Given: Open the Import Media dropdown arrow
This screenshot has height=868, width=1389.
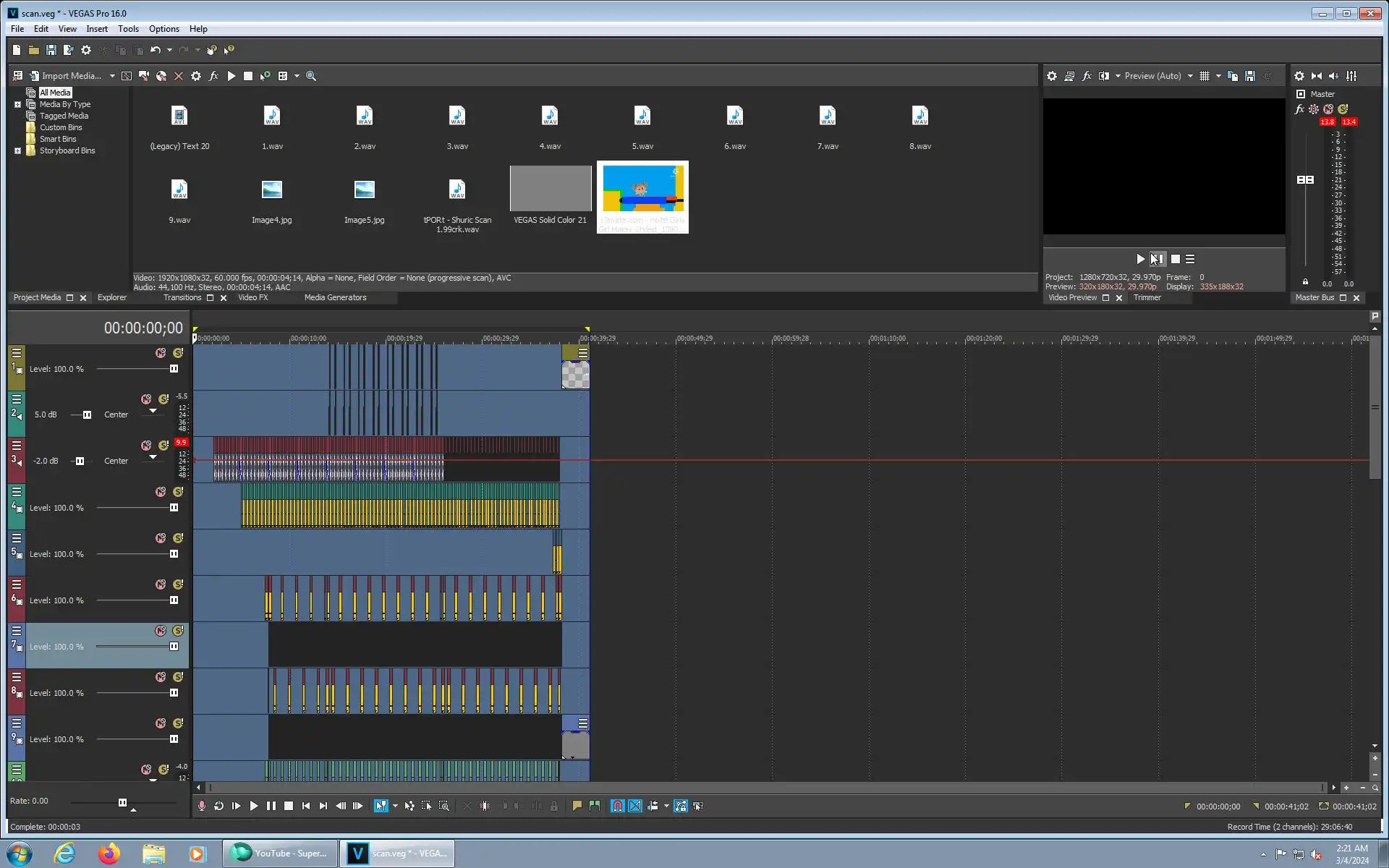Looking at the screenshot, I should 112,76.
